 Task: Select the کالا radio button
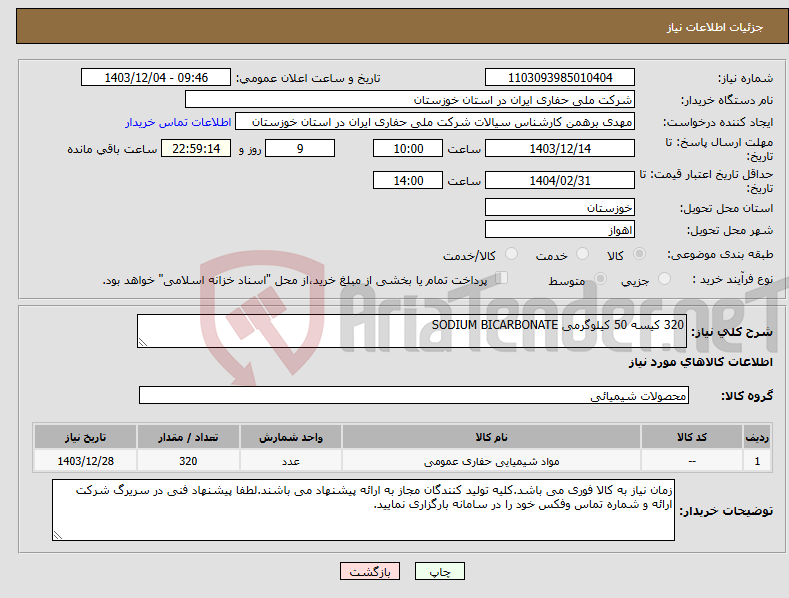[640, 254]
